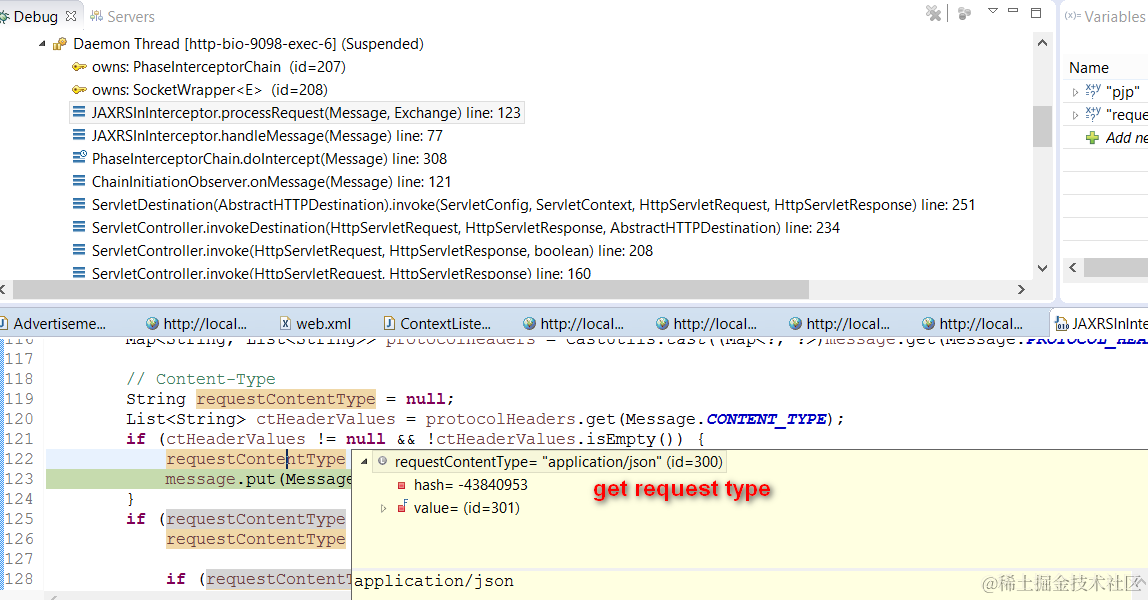Select ServletDestination invoke stack frame line 251

(533, 205)
